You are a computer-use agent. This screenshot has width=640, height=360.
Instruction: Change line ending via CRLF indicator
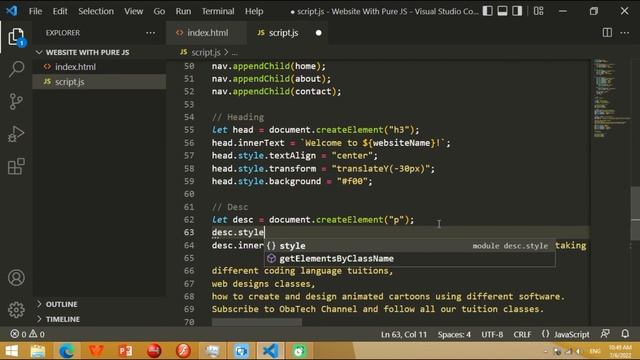coord(522,334)
